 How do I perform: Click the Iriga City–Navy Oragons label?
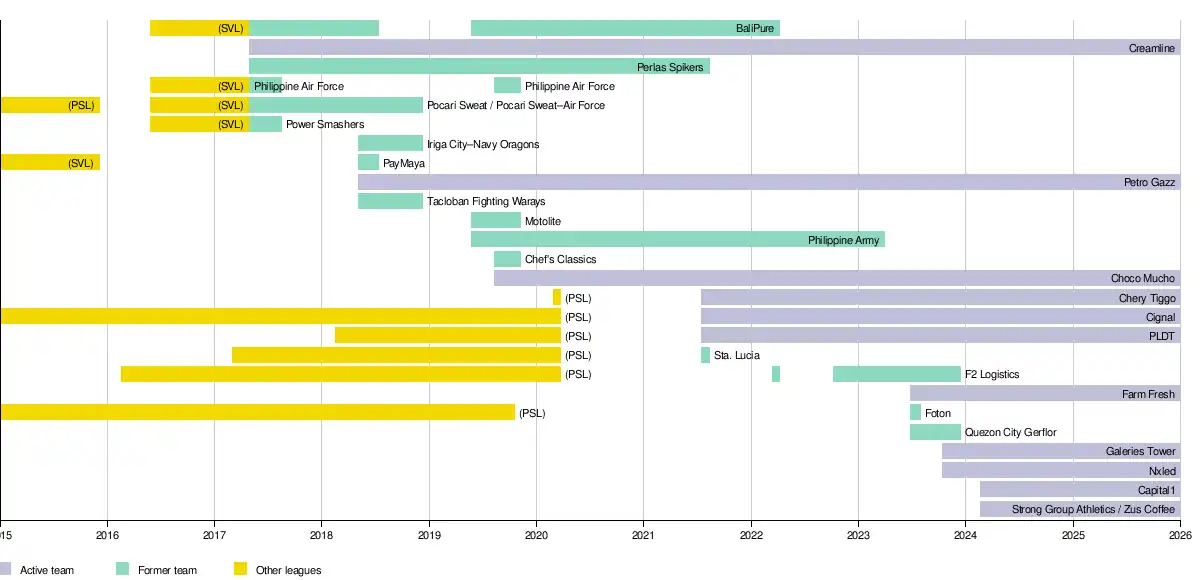click(483, 144)
